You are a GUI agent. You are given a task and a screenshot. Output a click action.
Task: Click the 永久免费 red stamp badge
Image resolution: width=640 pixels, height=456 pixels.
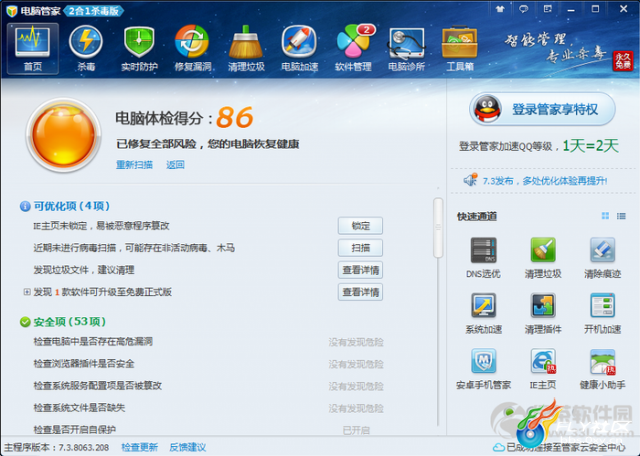622,61
